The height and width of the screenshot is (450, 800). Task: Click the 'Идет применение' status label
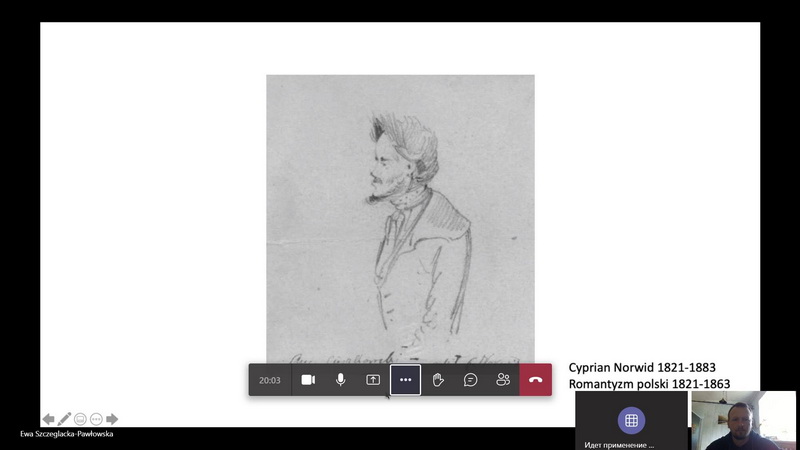[618, 444]
